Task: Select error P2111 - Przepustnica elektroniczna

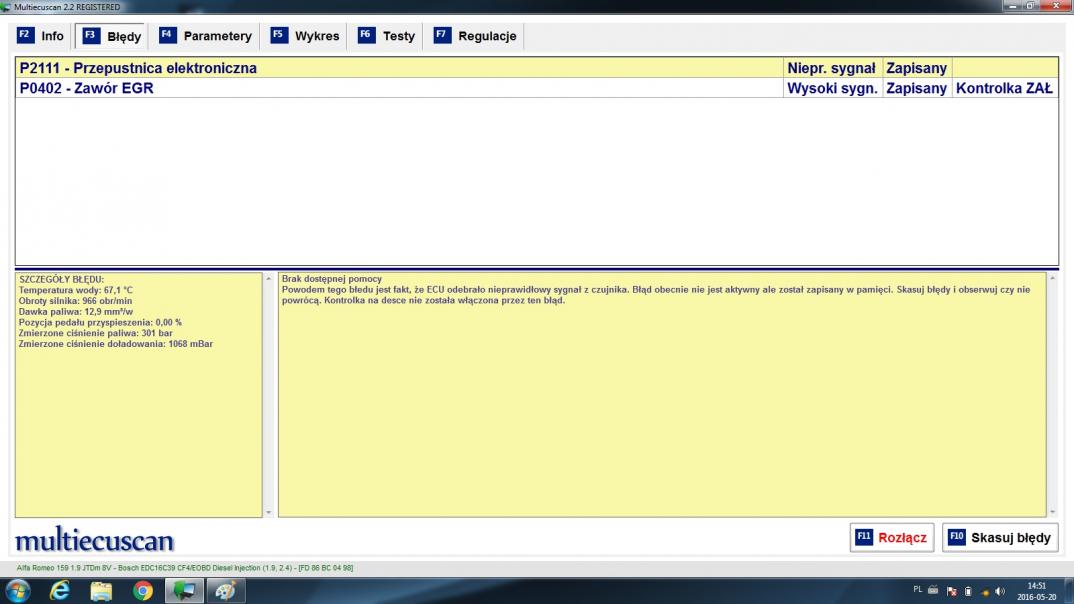Action: [x=399, y=68]
